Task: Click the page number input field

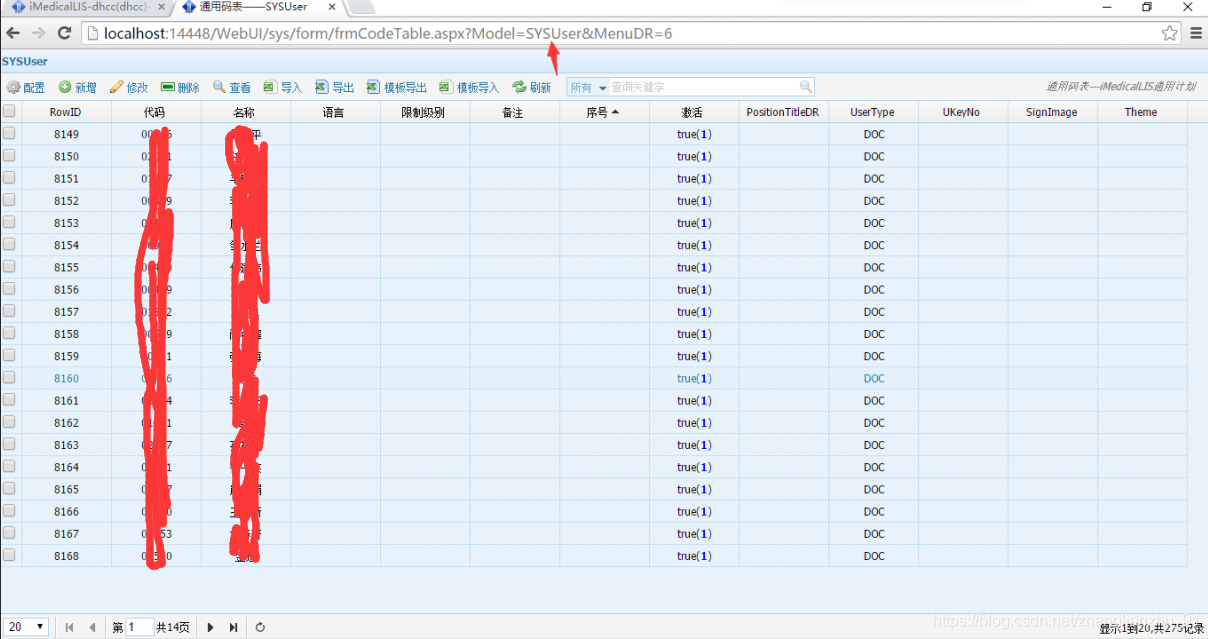Action: coord(140,627)
